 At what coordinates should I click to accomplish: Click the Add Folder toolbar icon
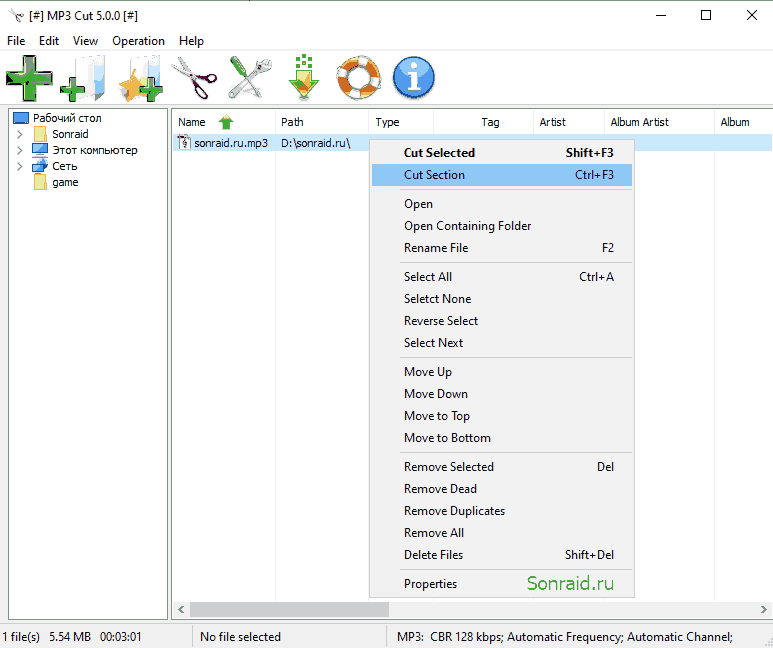click(x=83, y=78)
